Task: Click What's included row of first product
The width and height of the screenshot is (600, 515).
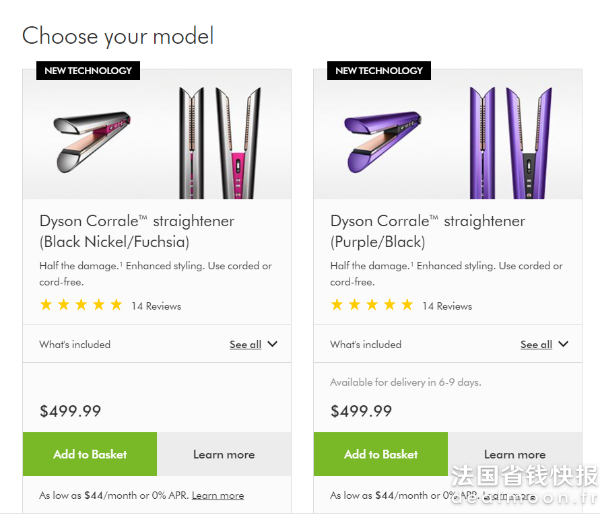Action: [x=157, y=344]
